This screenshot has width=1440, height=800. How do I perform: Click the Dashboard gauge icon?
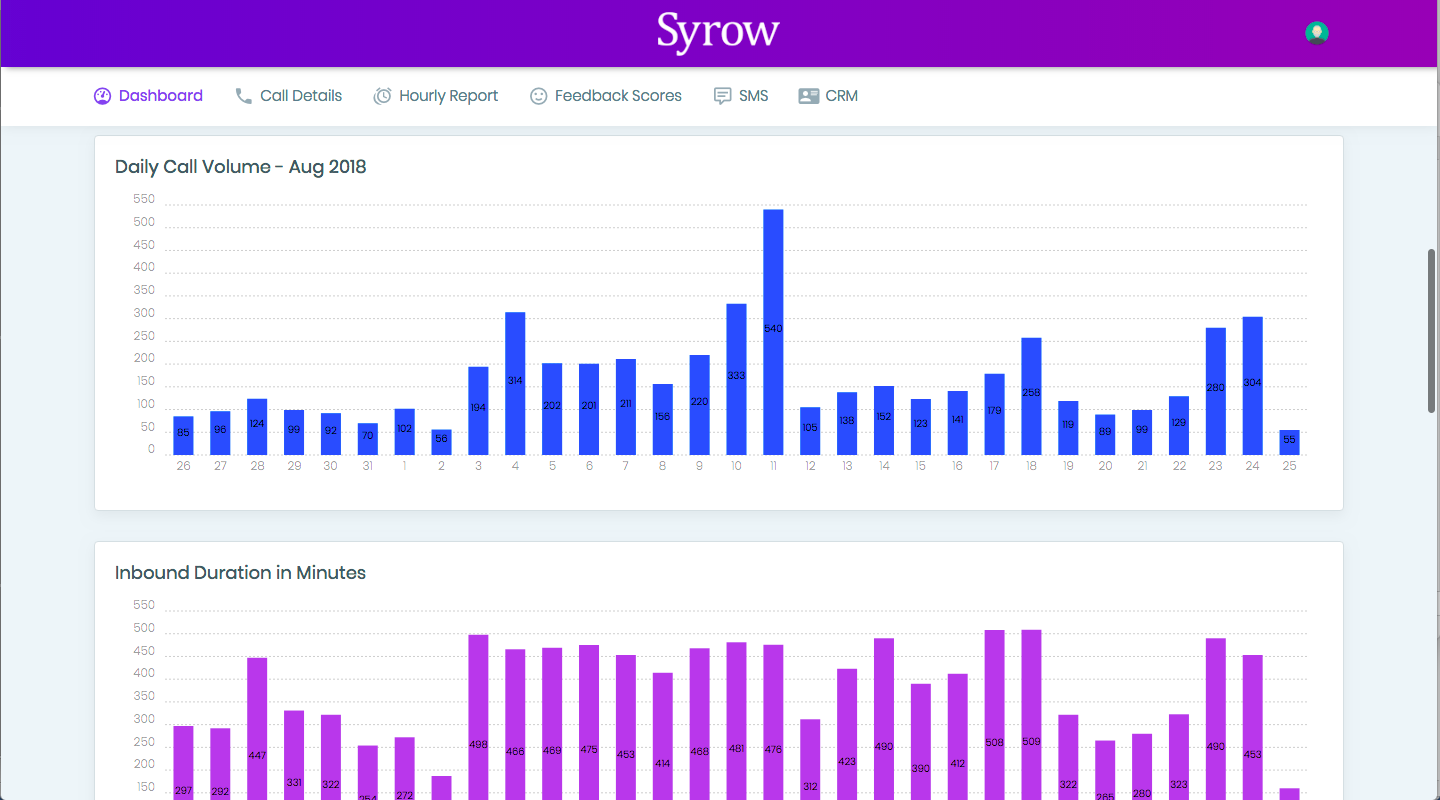tap(102, 96)
